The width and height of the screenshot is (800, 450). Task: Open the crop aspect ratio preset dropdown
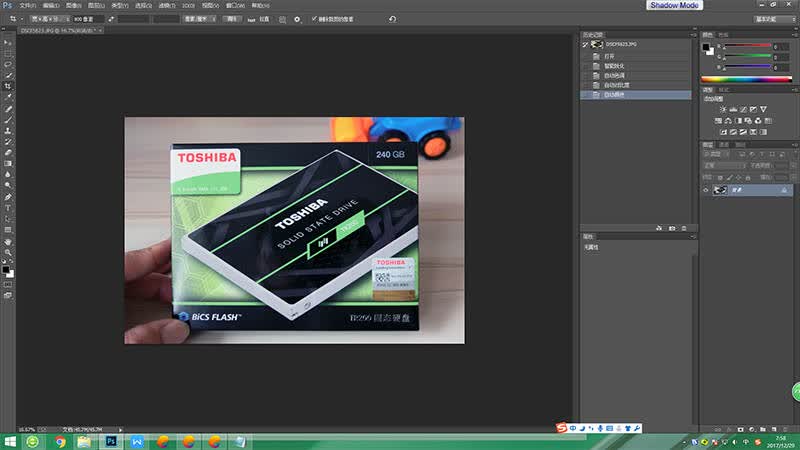coord(47,19)
